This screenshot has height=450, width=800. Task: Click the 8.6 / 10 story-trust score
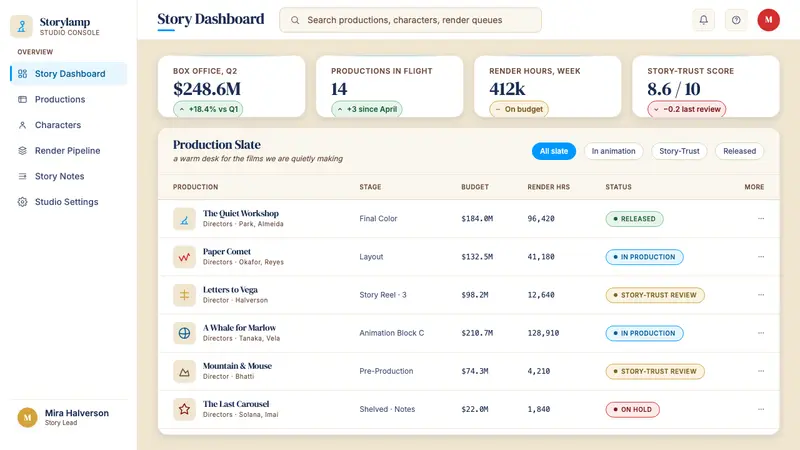[x=673, y=89]
